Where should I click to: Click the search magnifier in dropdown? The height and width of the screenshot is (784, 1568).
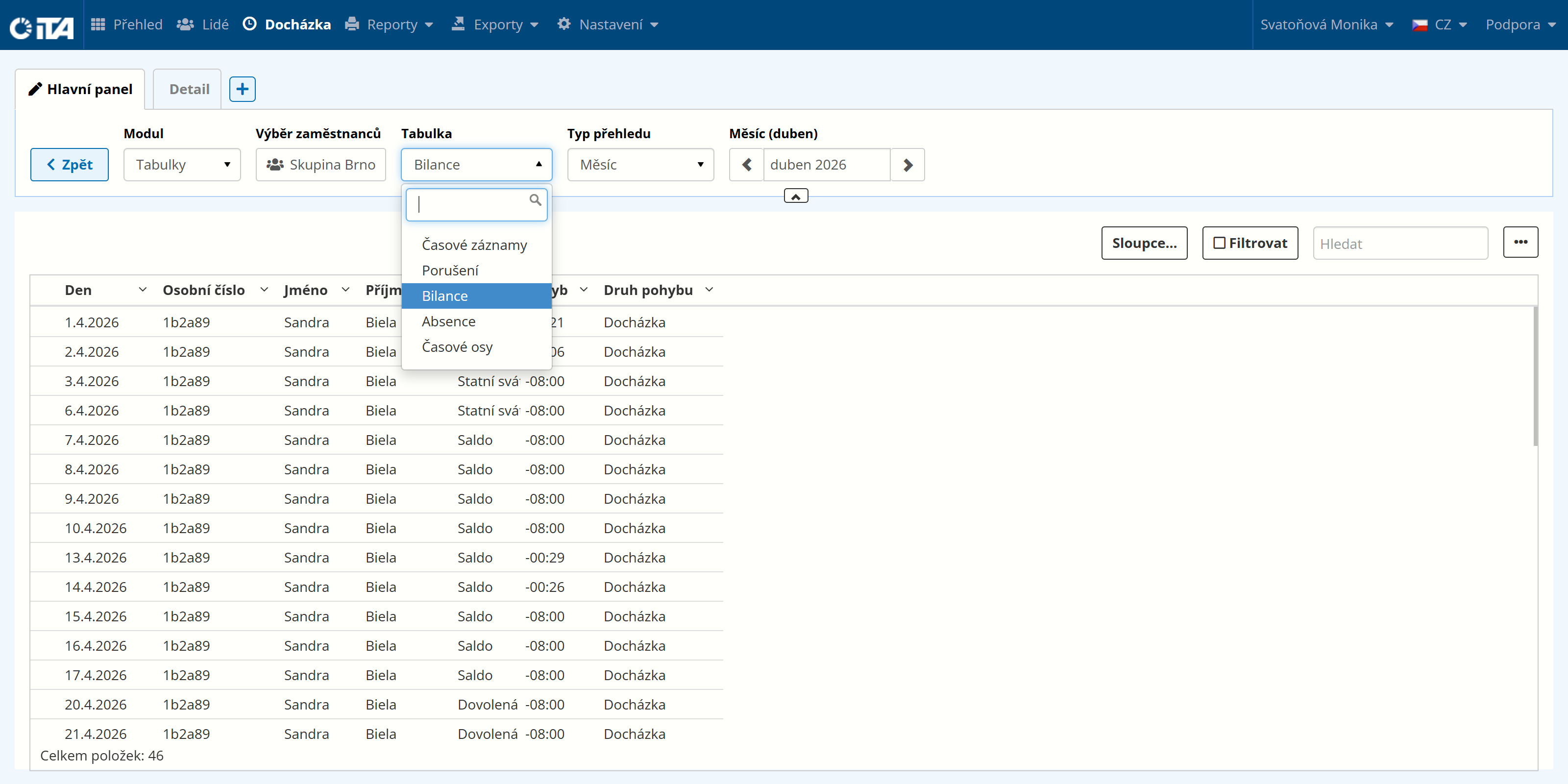[535, 200]
